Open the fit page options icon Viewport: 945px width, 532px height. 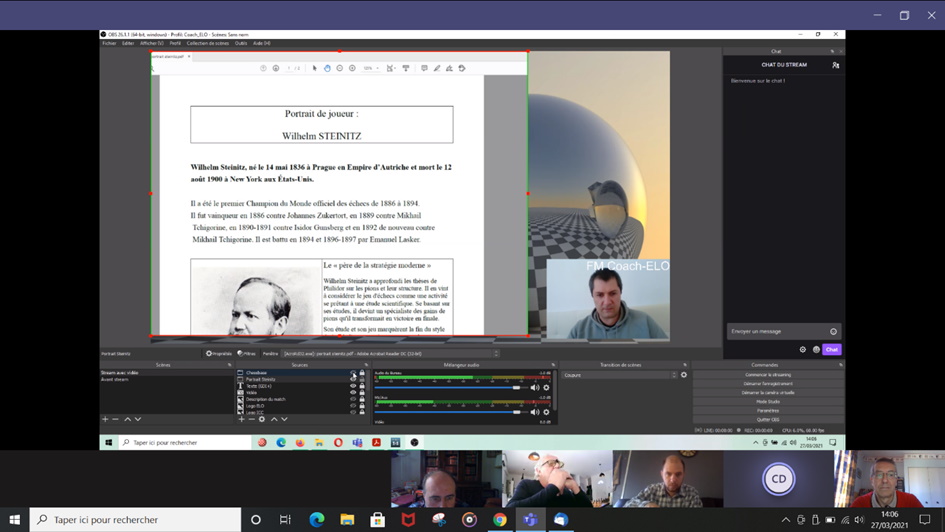point(391,69)
